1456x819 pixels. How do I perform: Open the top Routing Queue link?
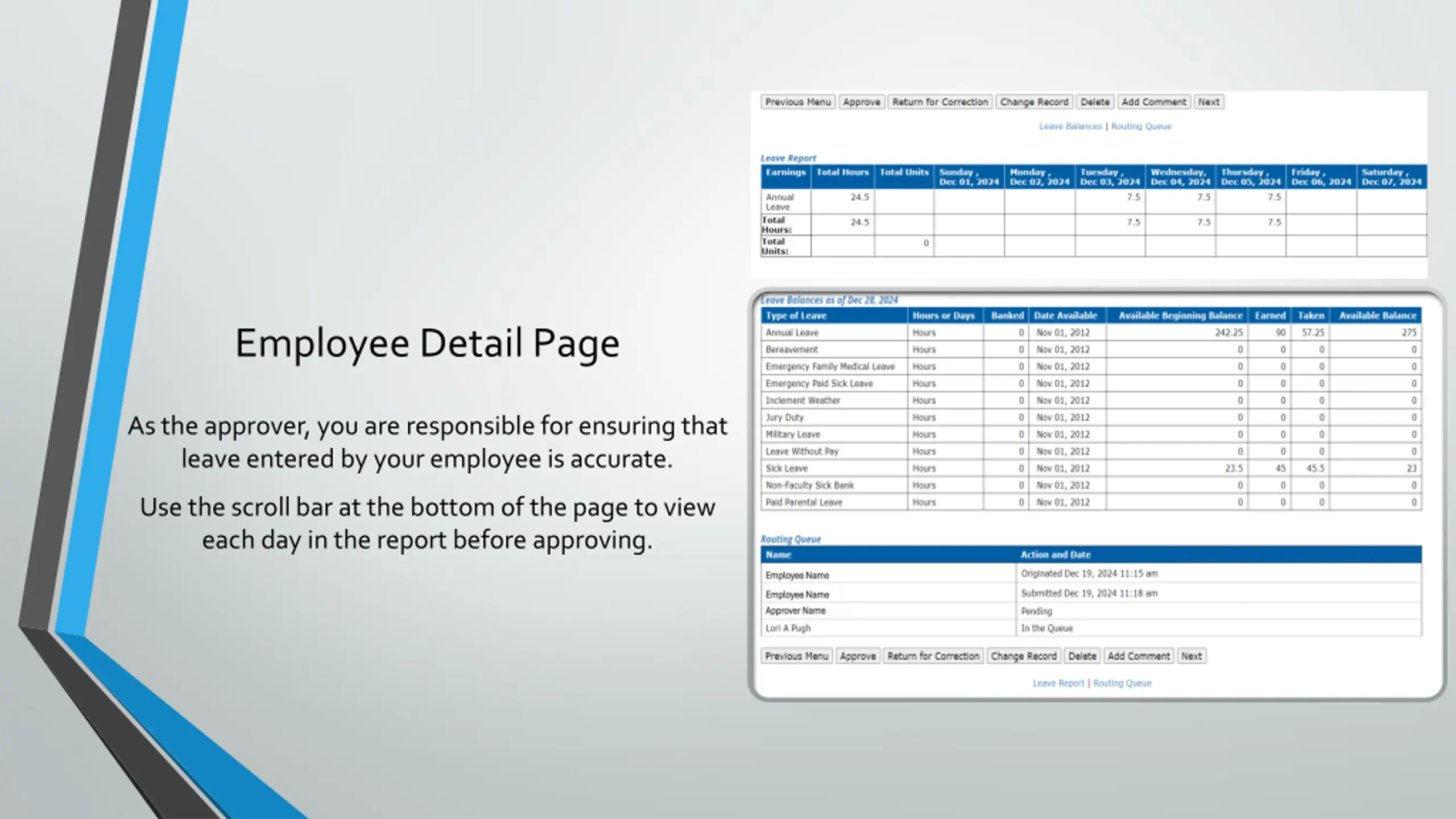point(1141,126)
